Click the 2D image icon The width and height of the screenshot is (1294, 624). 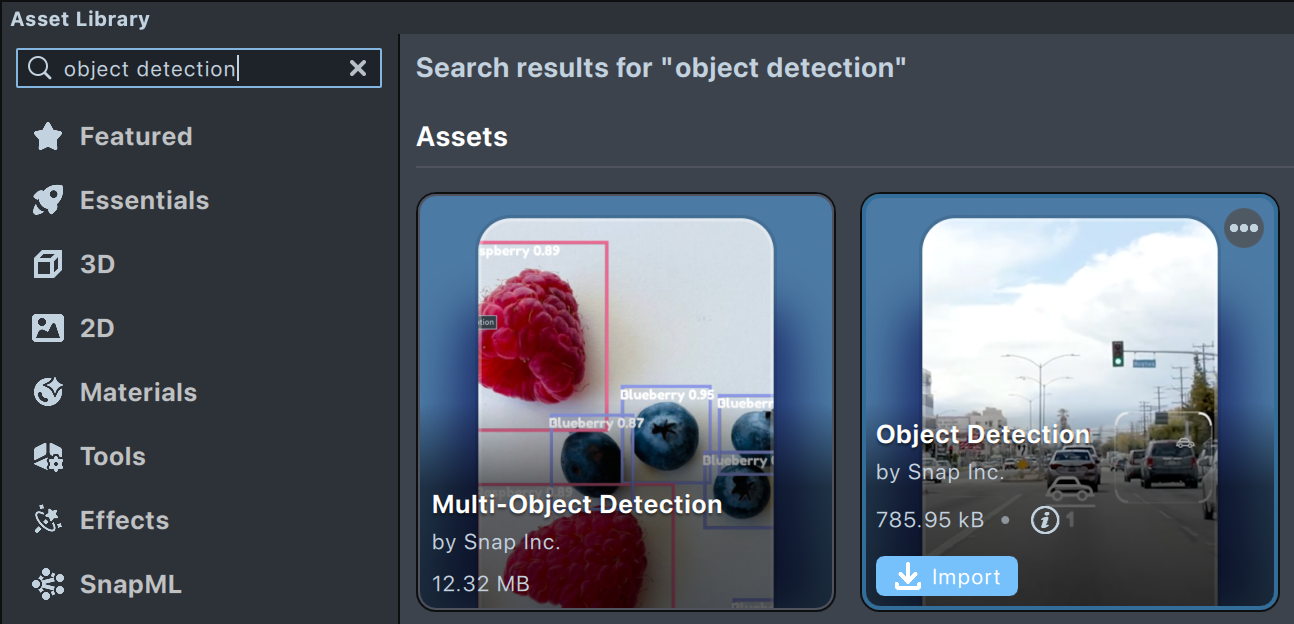point(48,329)
